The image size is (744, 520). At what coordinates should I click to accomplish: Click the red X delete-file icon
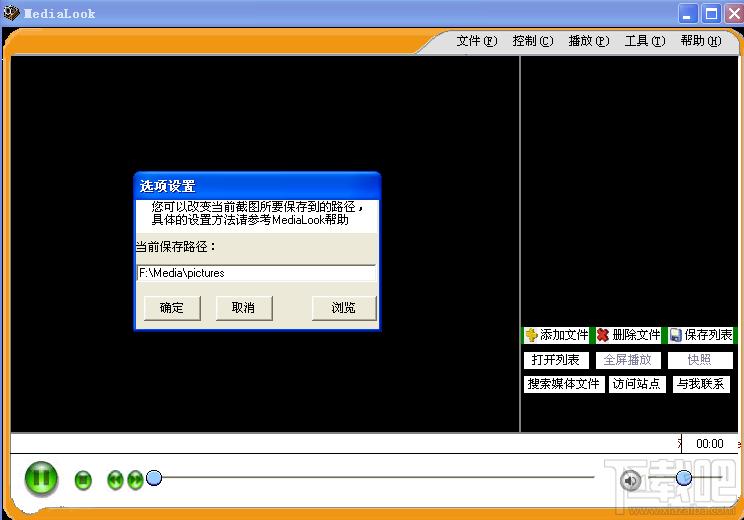(603, 335)
